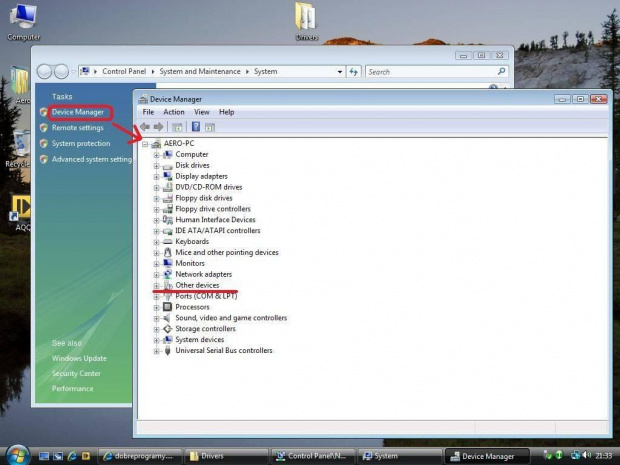Click the DVD/CD-ROM drives icon

(x=168, y=187)
